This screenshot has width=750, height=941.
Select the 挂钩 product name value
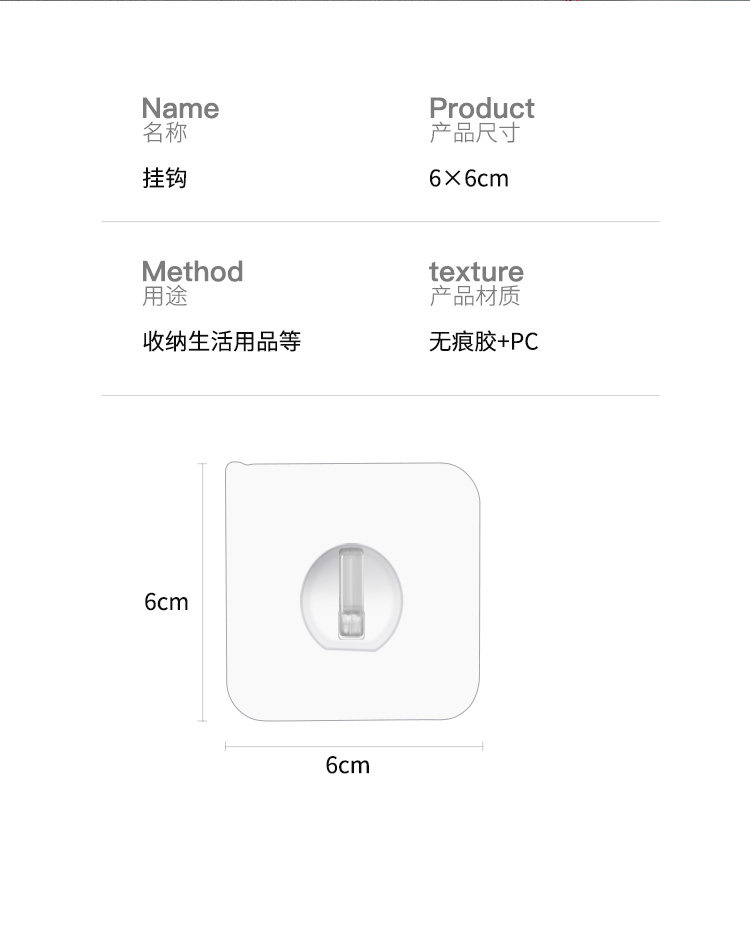tap(165, 179)
